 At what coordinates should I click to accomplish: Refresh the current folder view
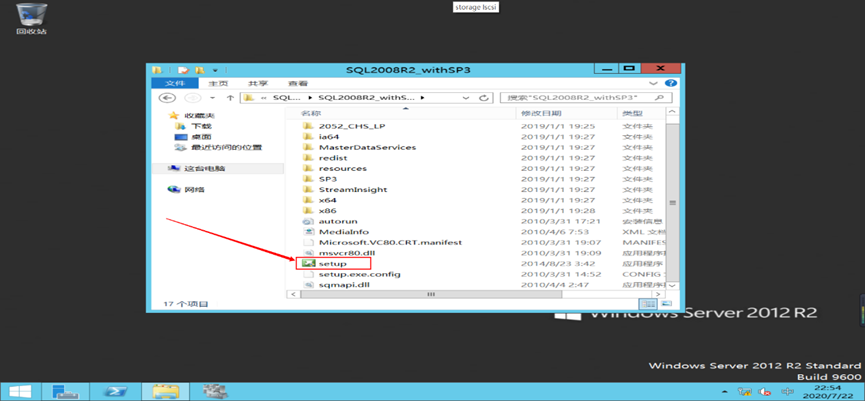483,98
